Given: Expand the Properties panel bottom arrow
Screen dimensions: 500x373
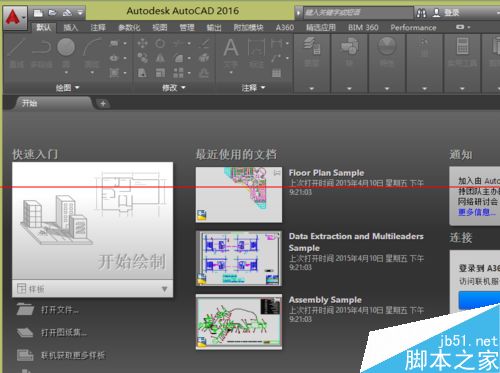Looking at the screenshot, I should pos(387,89).
